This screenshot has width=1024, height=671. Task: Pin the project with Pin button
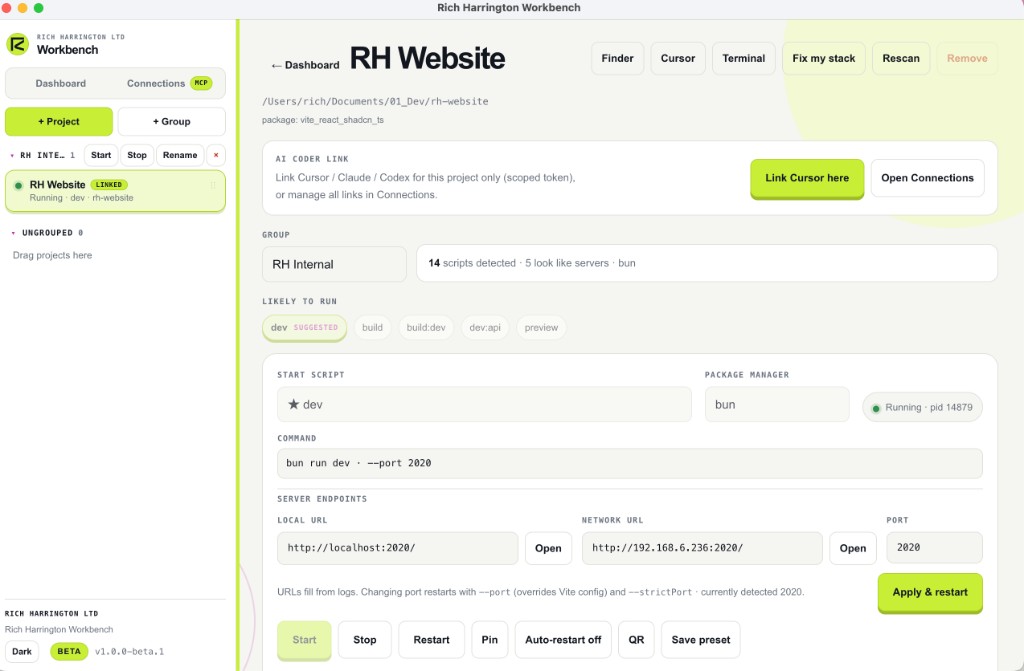tap(490, 640)
